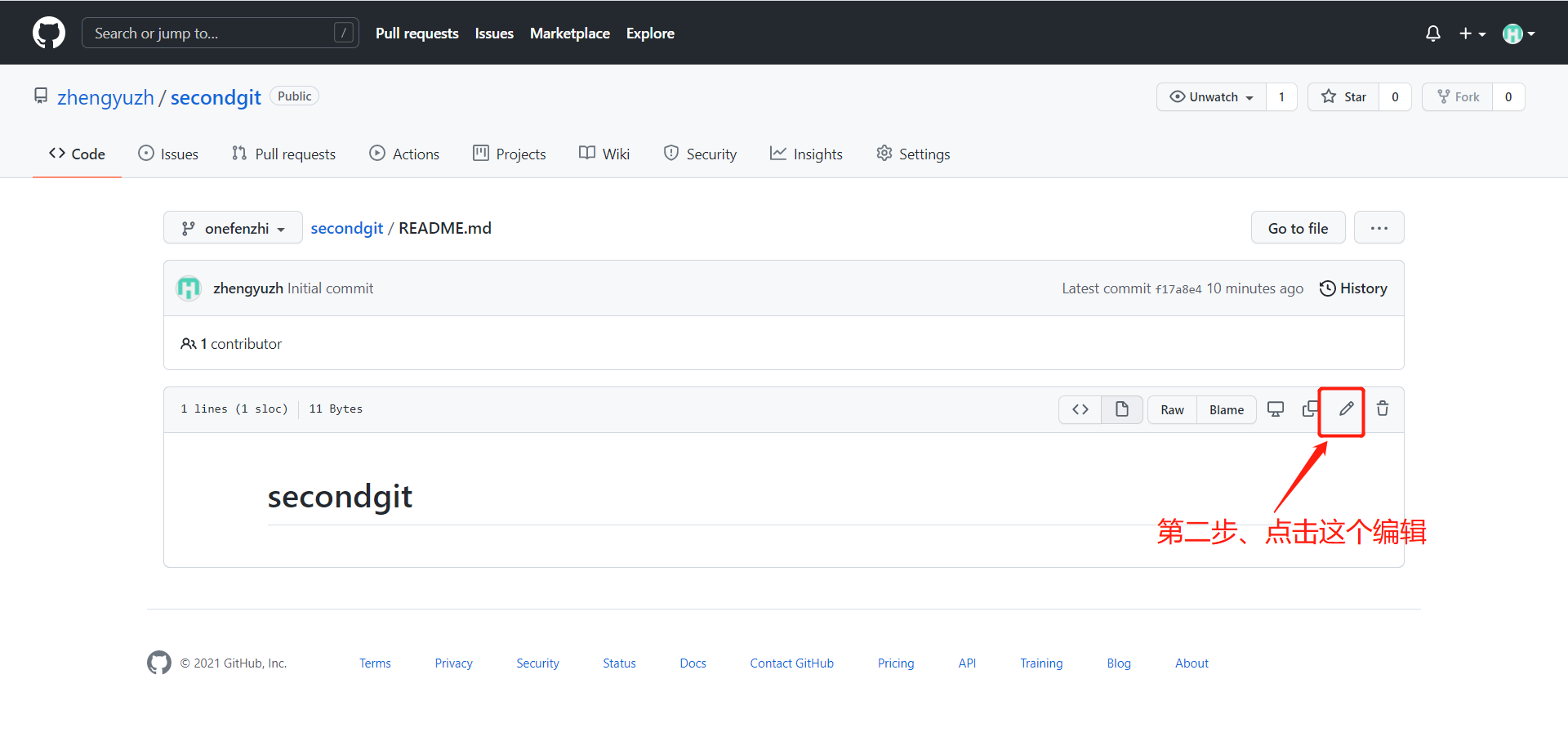
Task: Open Contact GitHub link
Action: coord(791,663)
